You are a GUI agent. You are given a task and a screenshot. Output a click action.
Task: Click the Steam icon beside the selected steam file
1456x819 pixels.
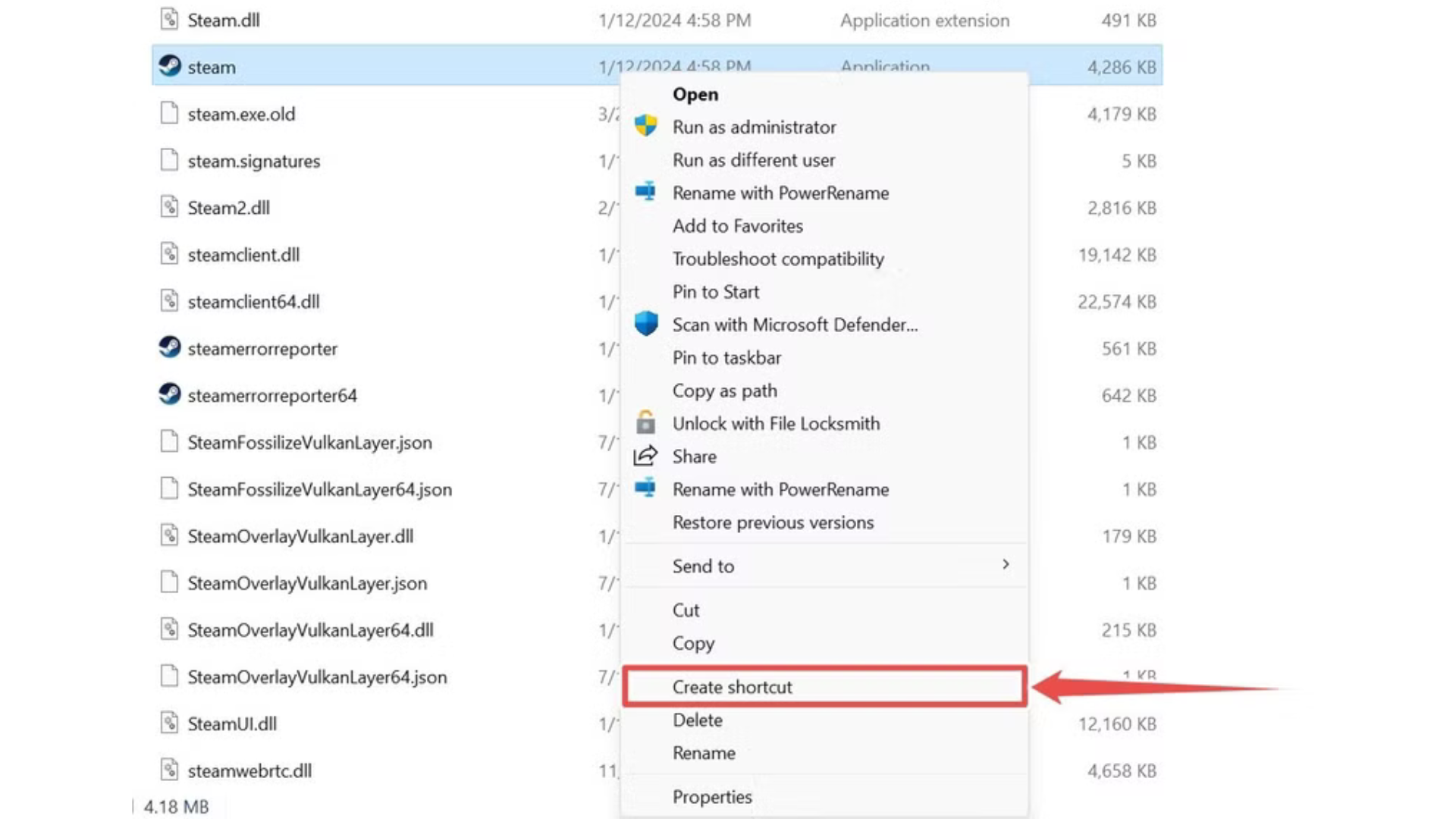[x=171, y=67]
